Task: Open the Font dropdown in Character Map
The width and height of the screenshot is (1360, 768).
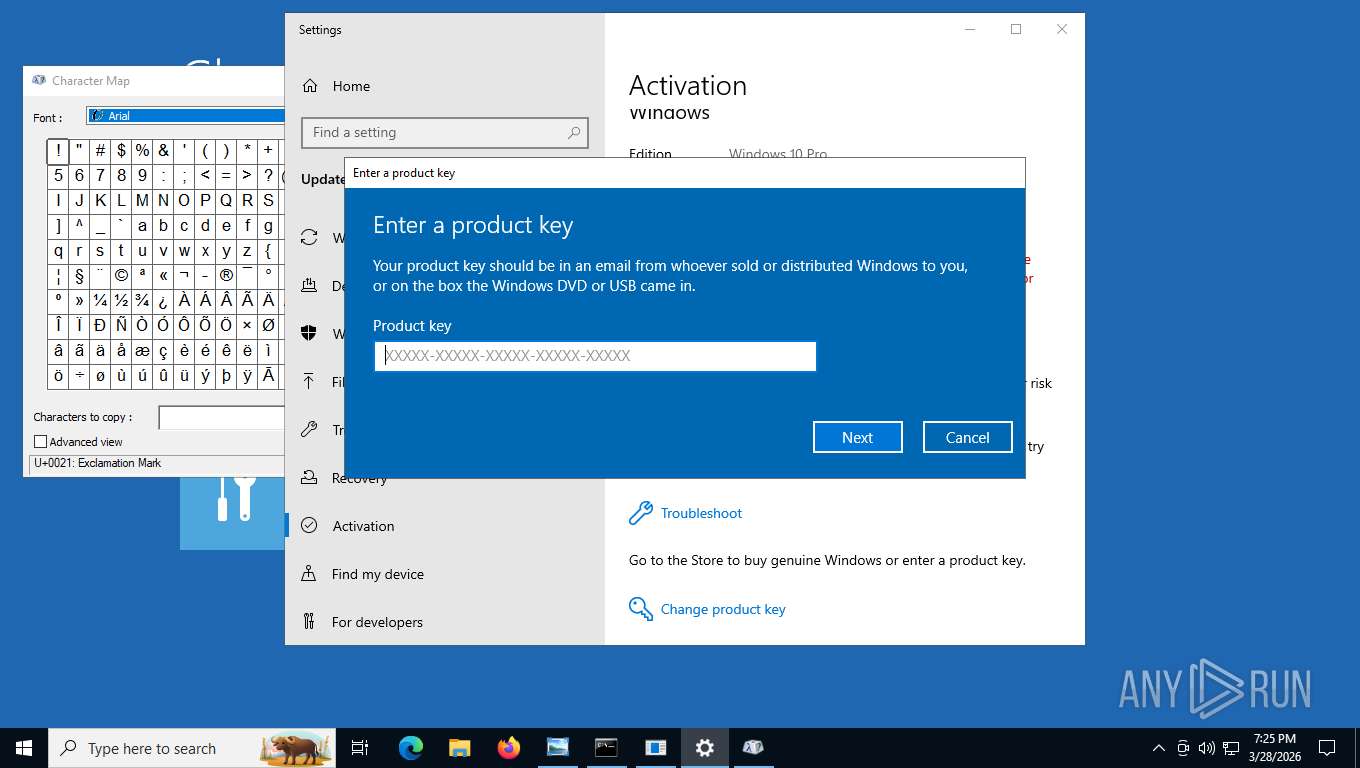Action: (186, 116)
